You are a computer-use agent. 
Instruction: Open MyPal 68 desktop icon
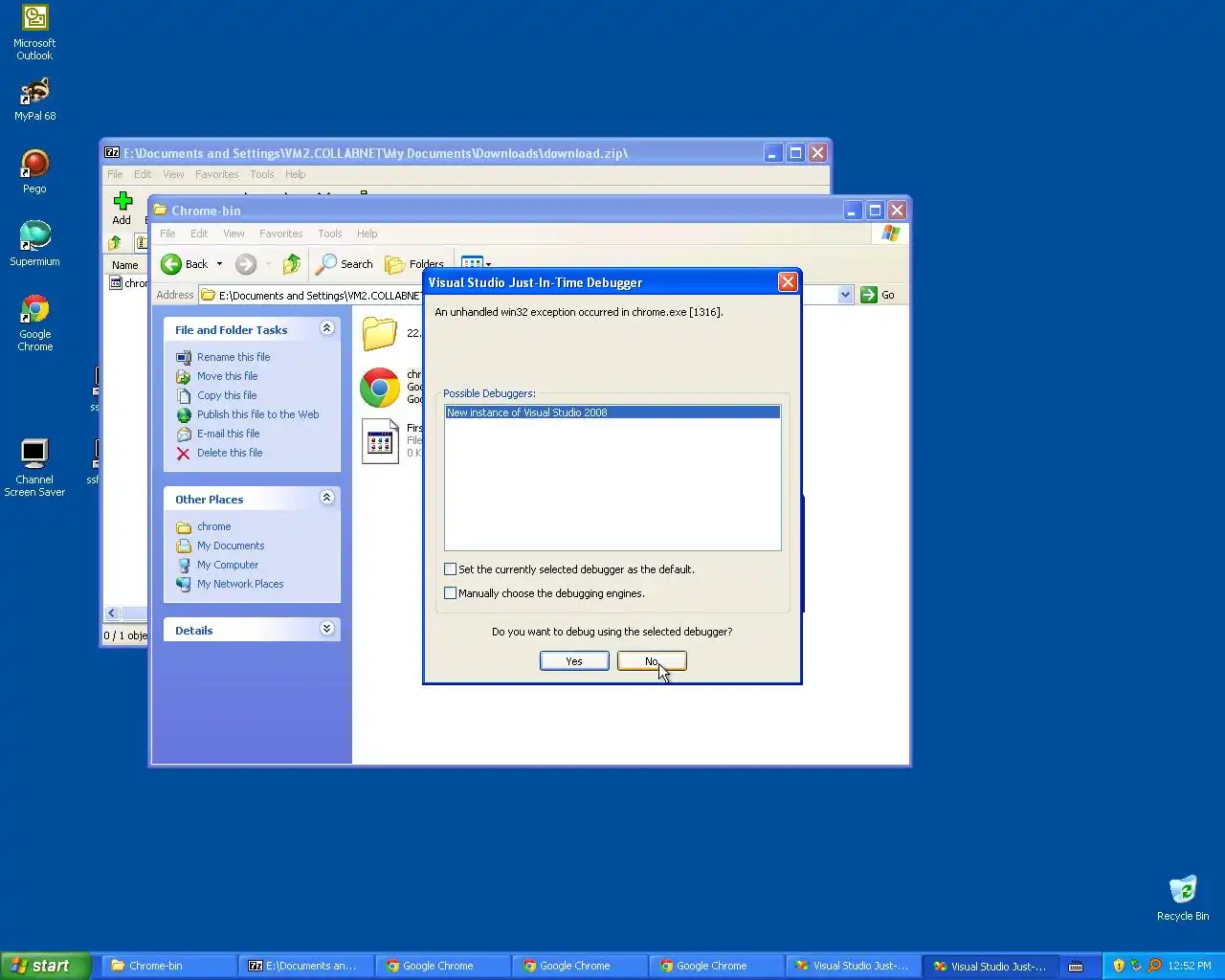(34, 100)
